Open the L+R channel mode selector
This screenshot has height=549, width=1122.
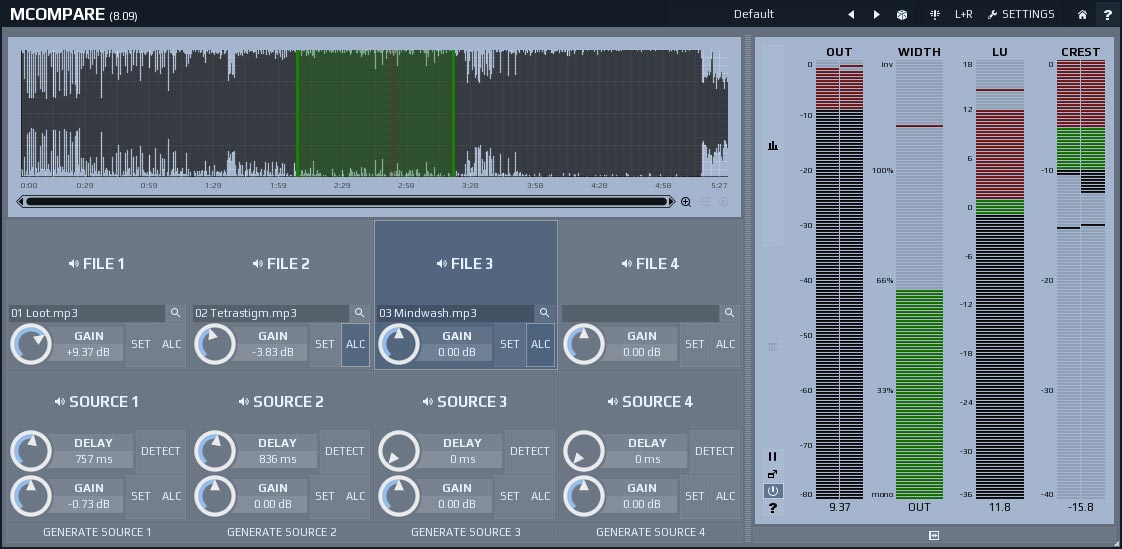coord(963,15)
